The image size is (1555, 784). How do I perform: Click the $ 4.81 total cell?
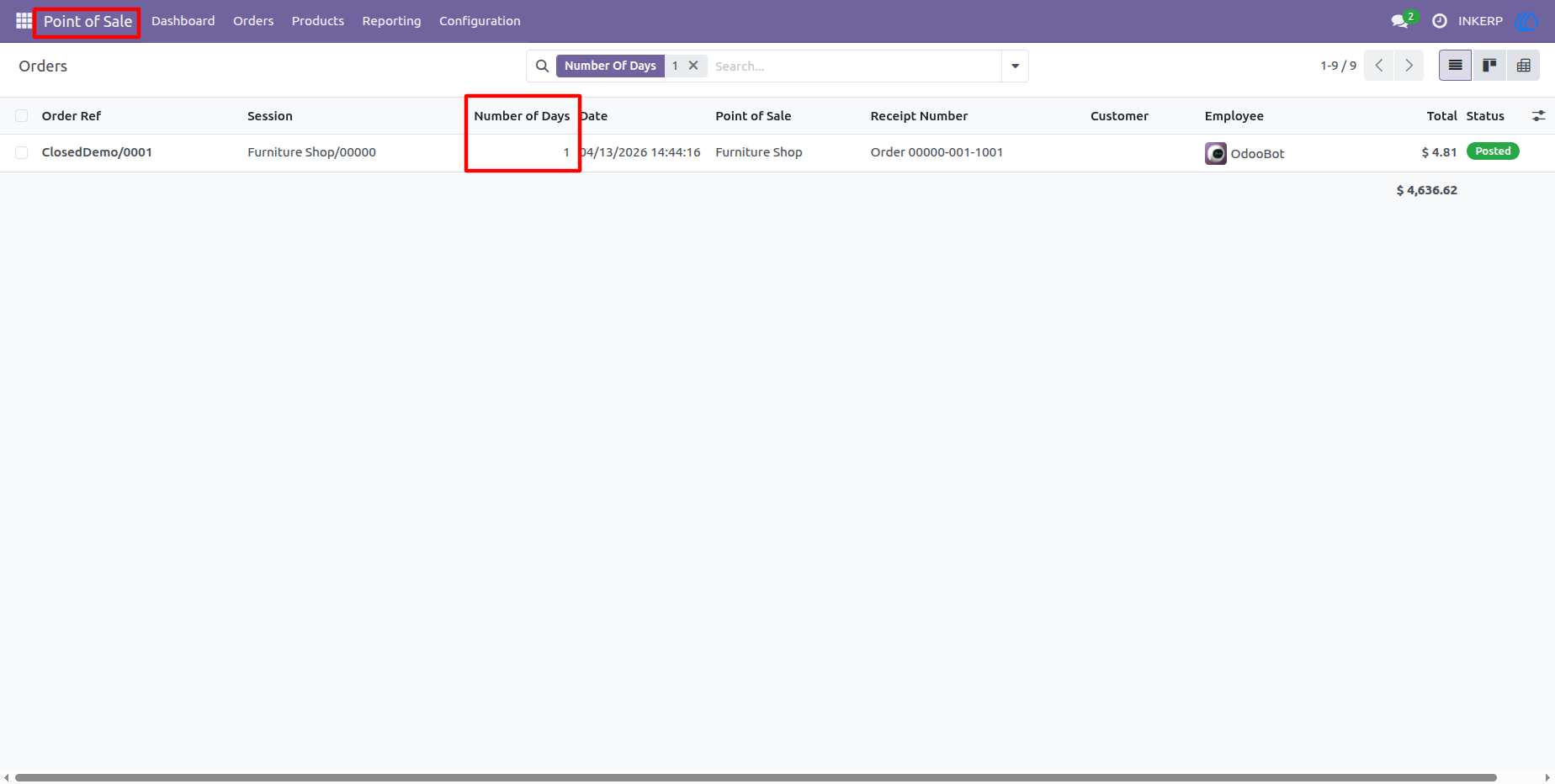[1439, 152]
